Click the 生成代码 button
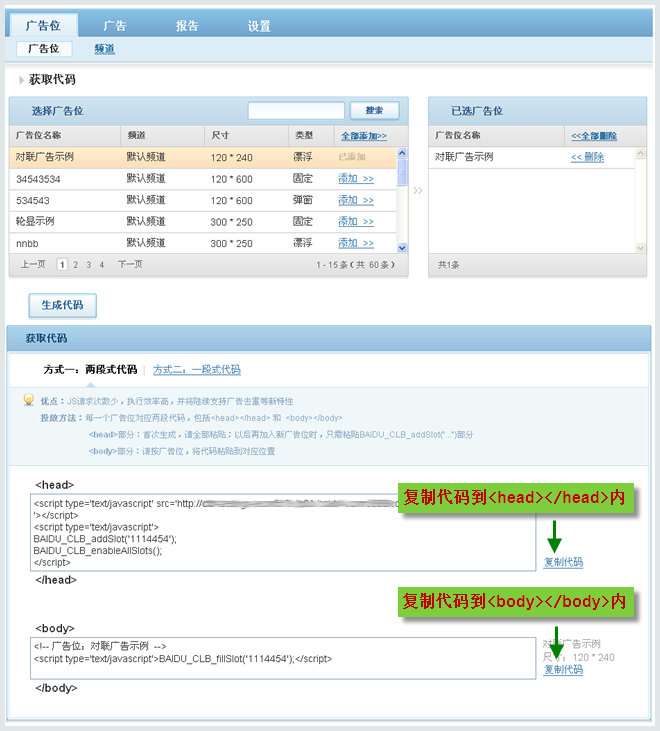This screenshot has width=660, height=731. tap(62, 305)
